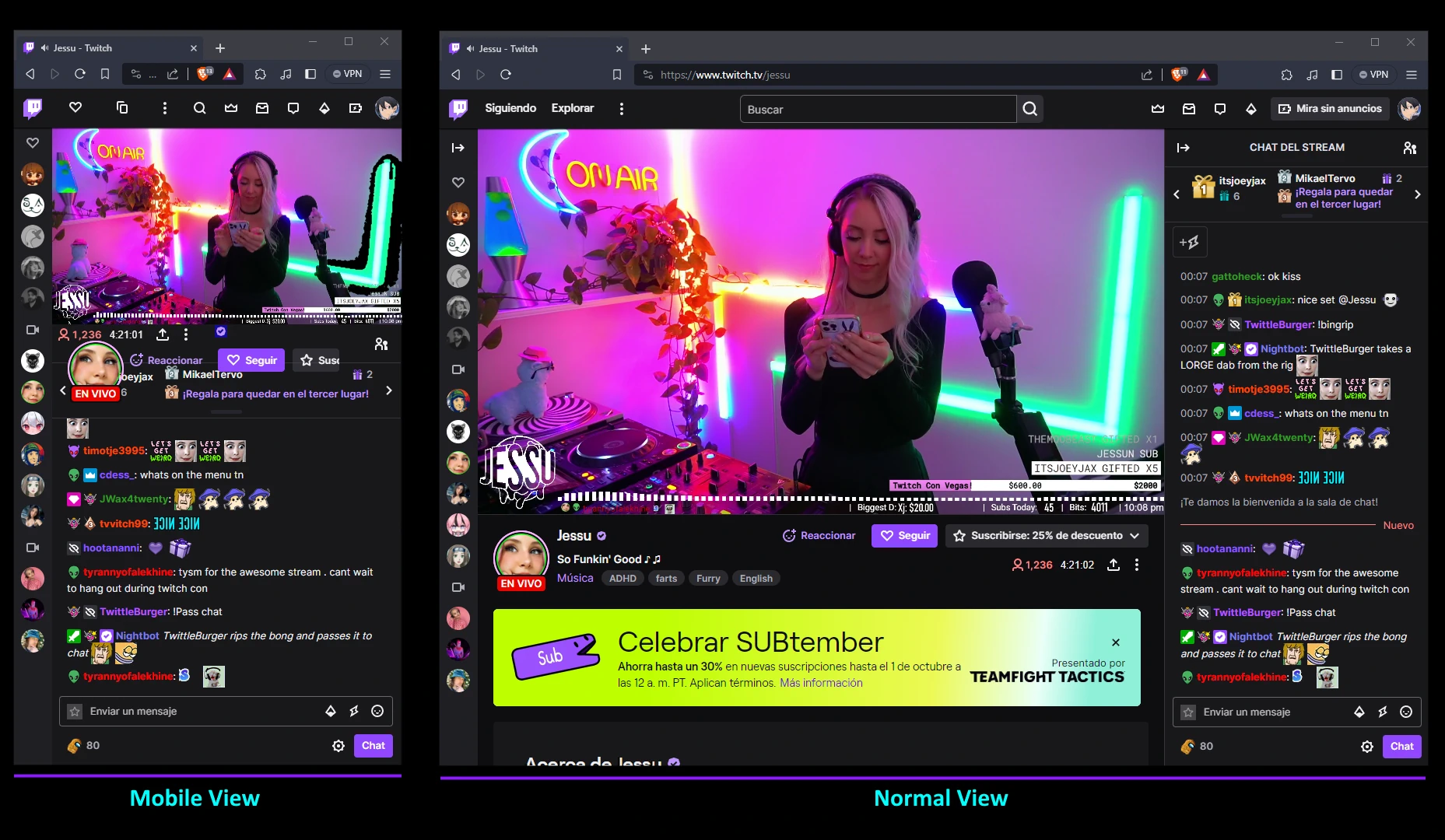1445x840 pixels.
Task: Click heart followed icon in Mobile View header
Action: click(75, 108)
